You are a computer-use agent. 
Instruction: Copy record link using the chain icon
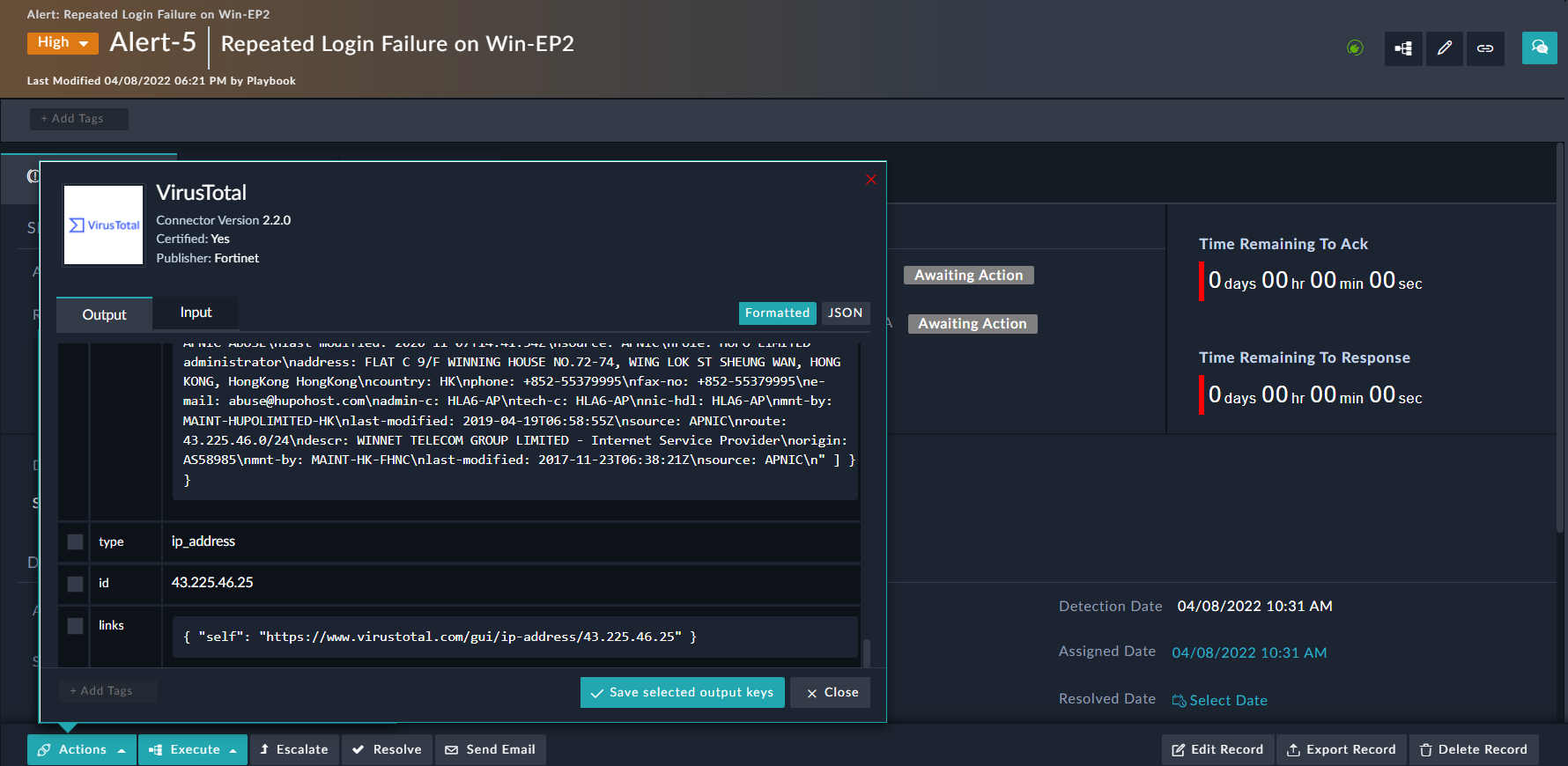[x=1485, y=48]
